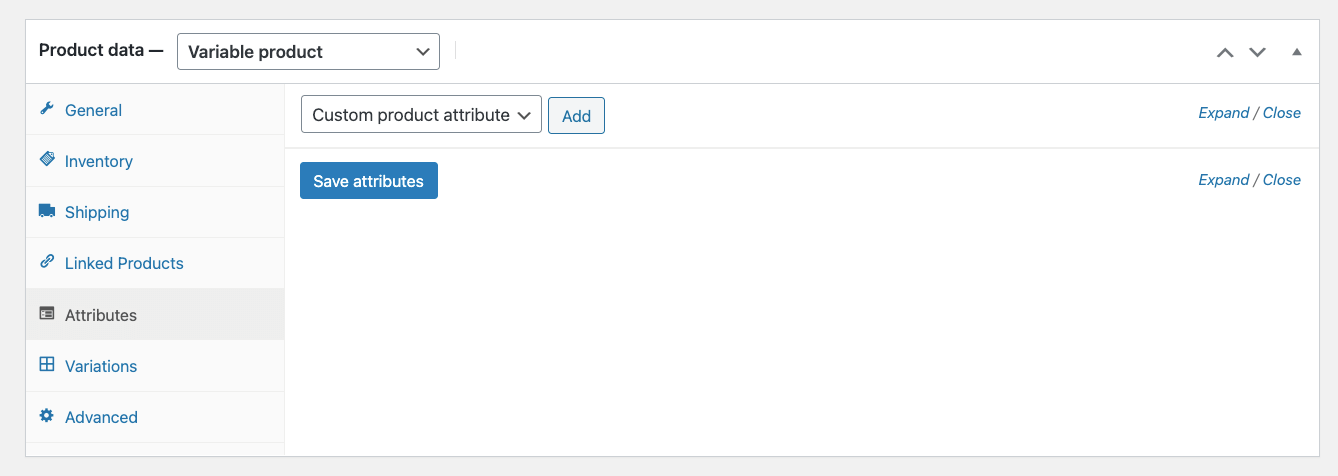Click the Shipping truck icon
Screen dimensions: 1338x476
[46, 211]
